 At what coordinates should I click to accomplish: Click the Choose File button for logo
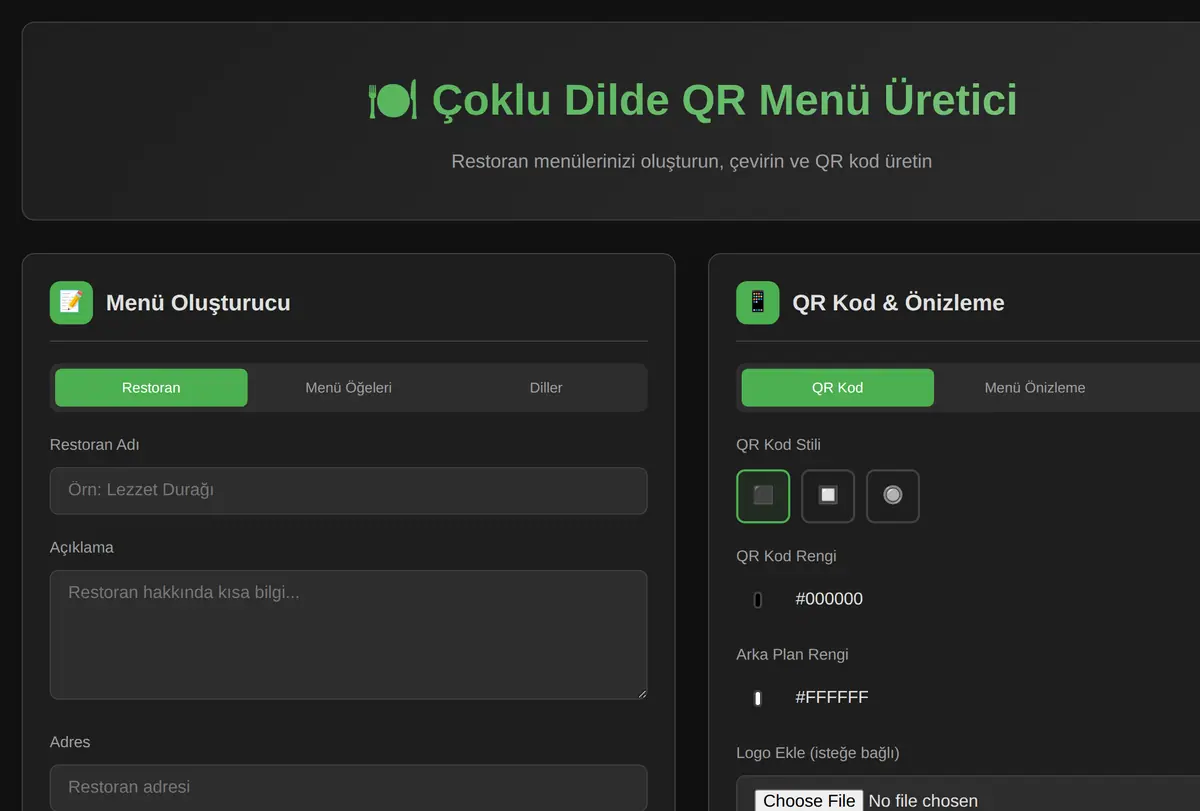click(809, 801)
